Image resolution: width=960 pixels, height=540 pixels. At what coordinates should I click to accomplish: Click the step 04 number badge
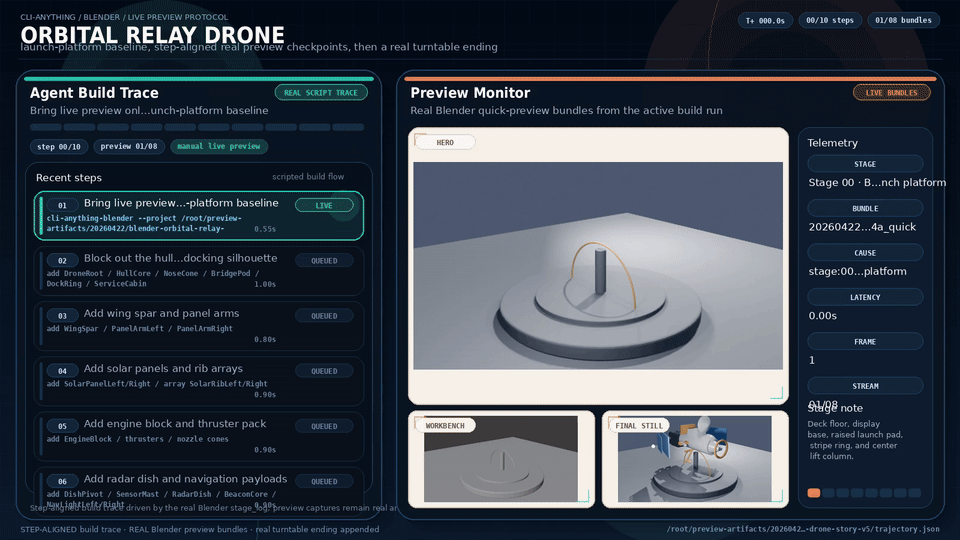[61, 370]
